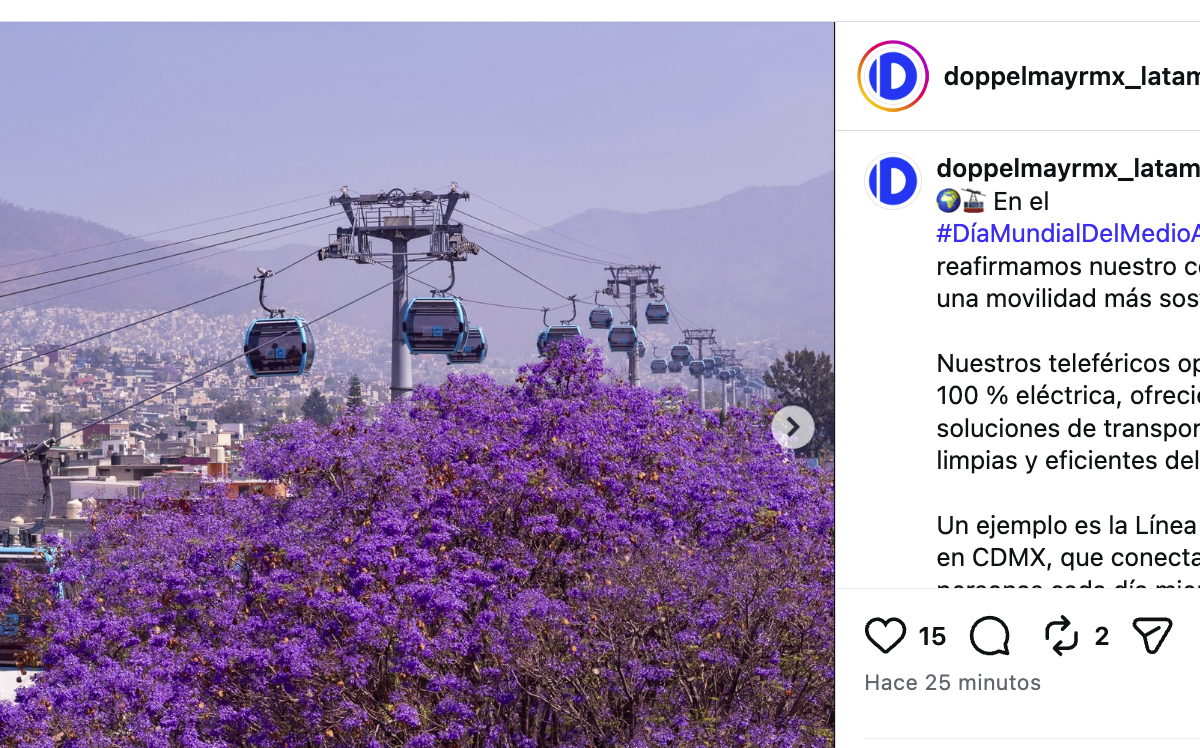Viewport: 1200px width, 748px height.
Task: Select the cable car photo
Action: tap(417, 385)
